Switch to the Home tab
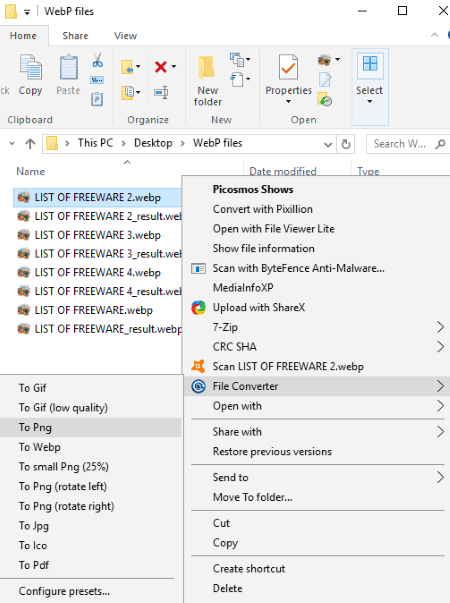Viewport: 450px width, 603px height. point(23,36)
